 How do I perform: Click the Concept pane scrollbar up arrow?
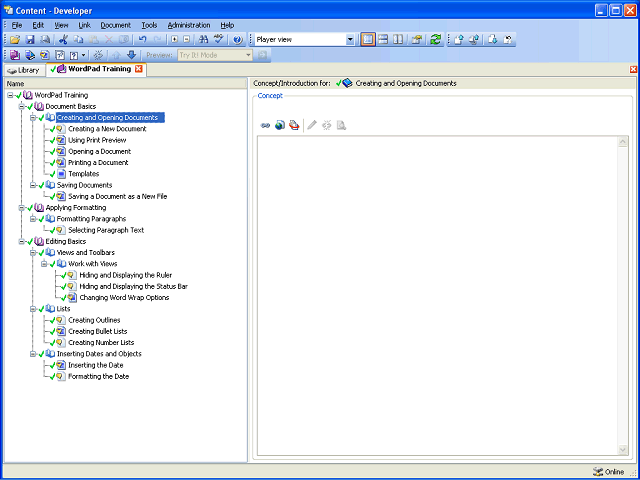pos(622,142)
